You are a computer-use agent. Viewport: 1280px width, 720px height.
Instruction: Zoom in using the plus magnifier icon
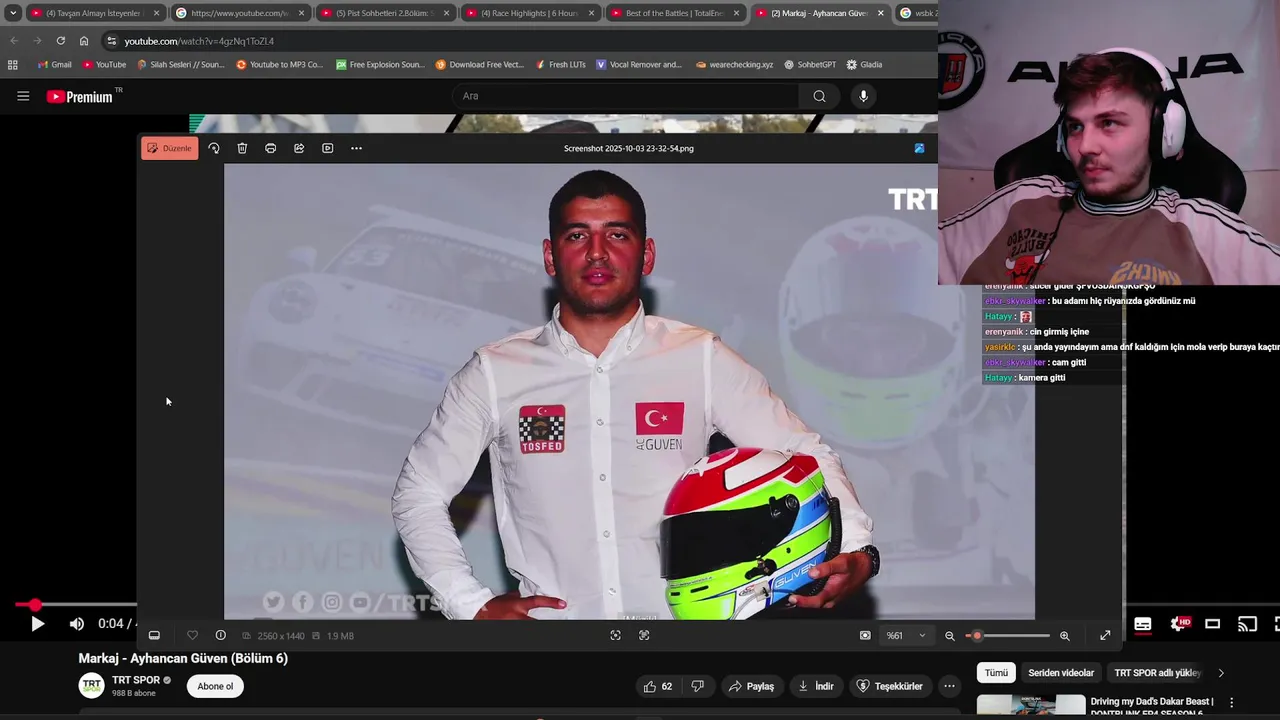point(1064,635)
